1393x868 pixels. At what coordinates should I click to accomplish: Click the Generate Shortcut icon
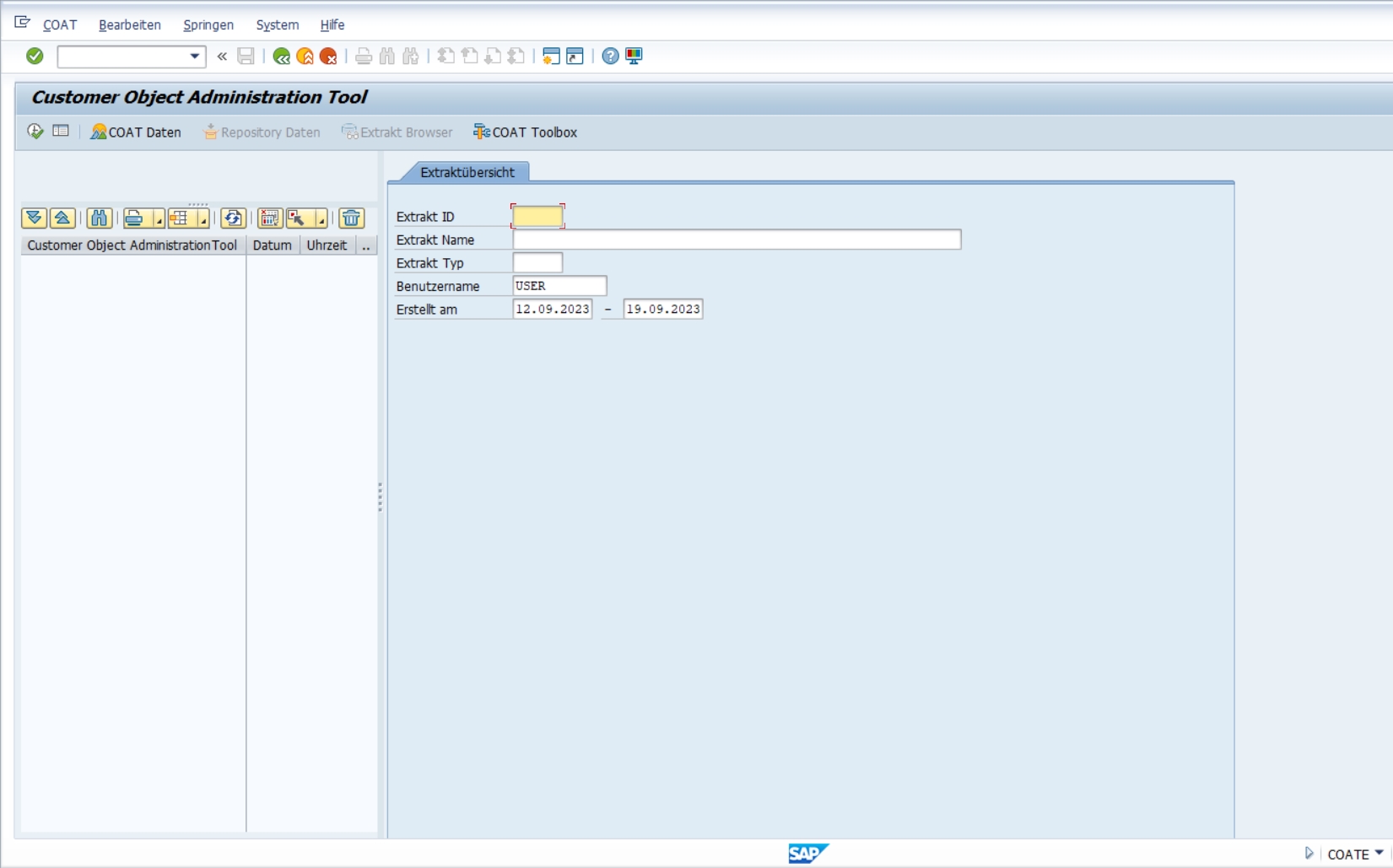pyautogui.click(x=575, y=57)
